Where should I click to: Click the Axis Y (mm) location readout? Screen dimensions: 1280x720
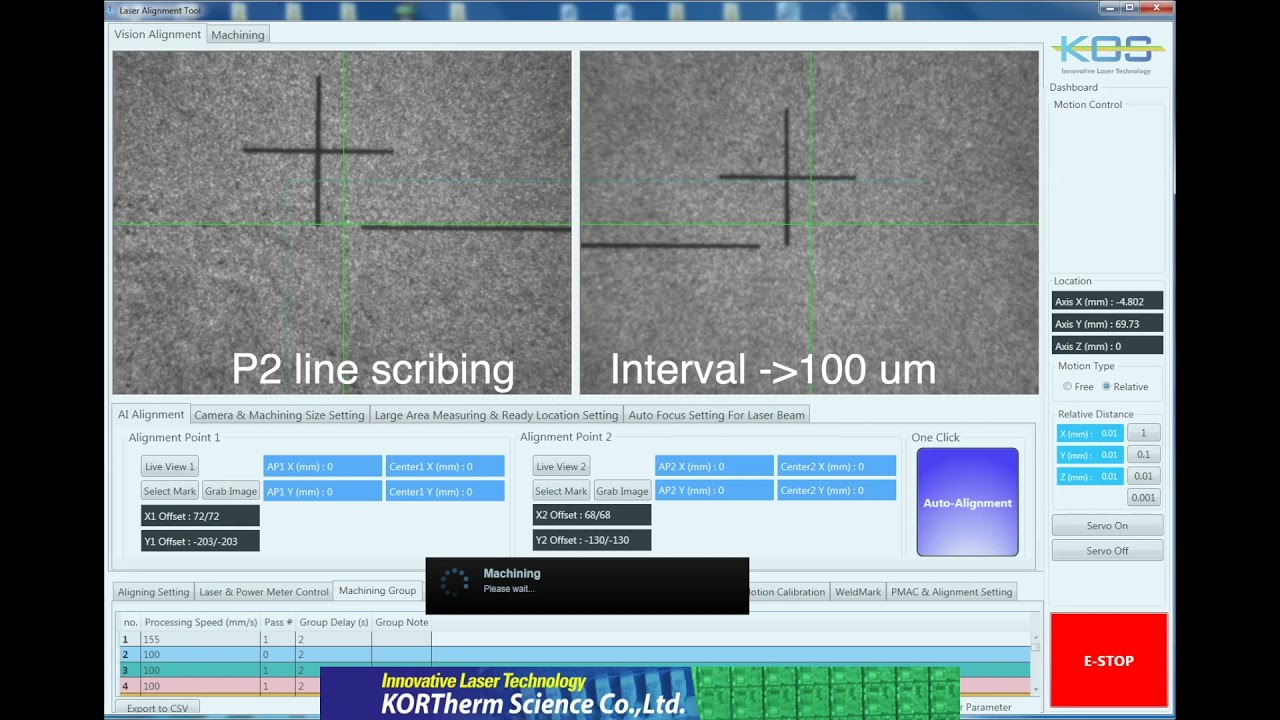click(1108, 323)
